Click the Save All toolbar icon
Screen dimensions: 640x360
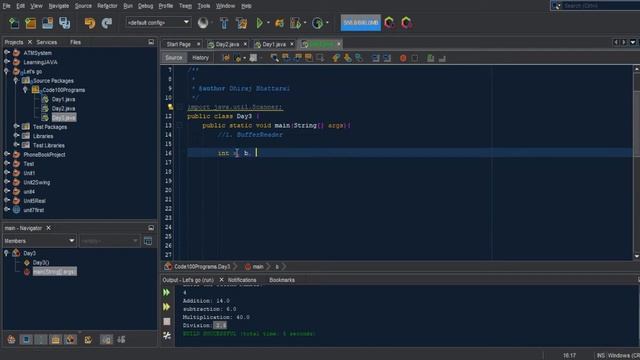pyautogui.click(x=64, y=23)
